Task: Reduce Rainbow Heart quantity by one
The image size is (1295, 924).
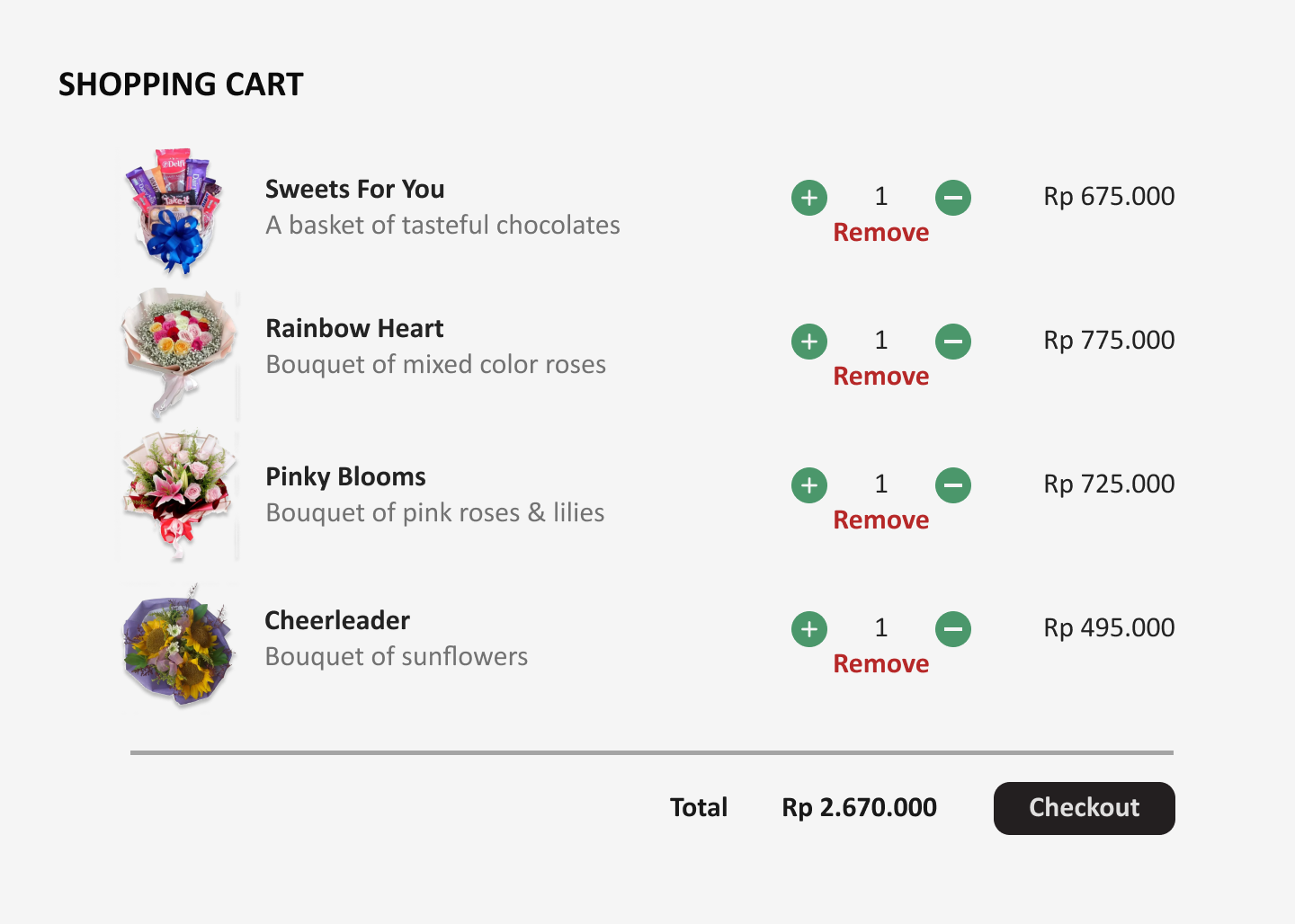Action: coord(953,342)
